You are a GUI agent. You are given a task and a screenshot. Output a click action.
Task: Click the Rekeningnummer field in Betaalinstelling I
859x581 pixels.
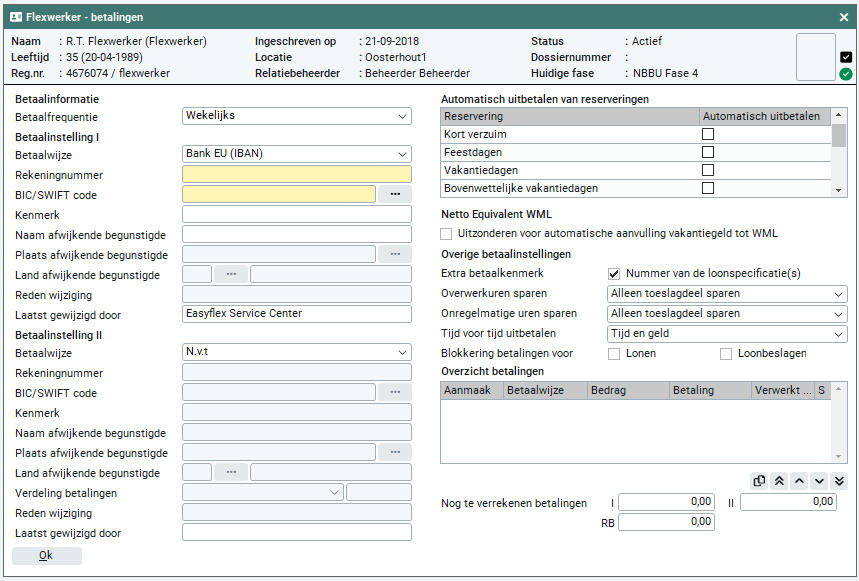click(x=296, y=174)
